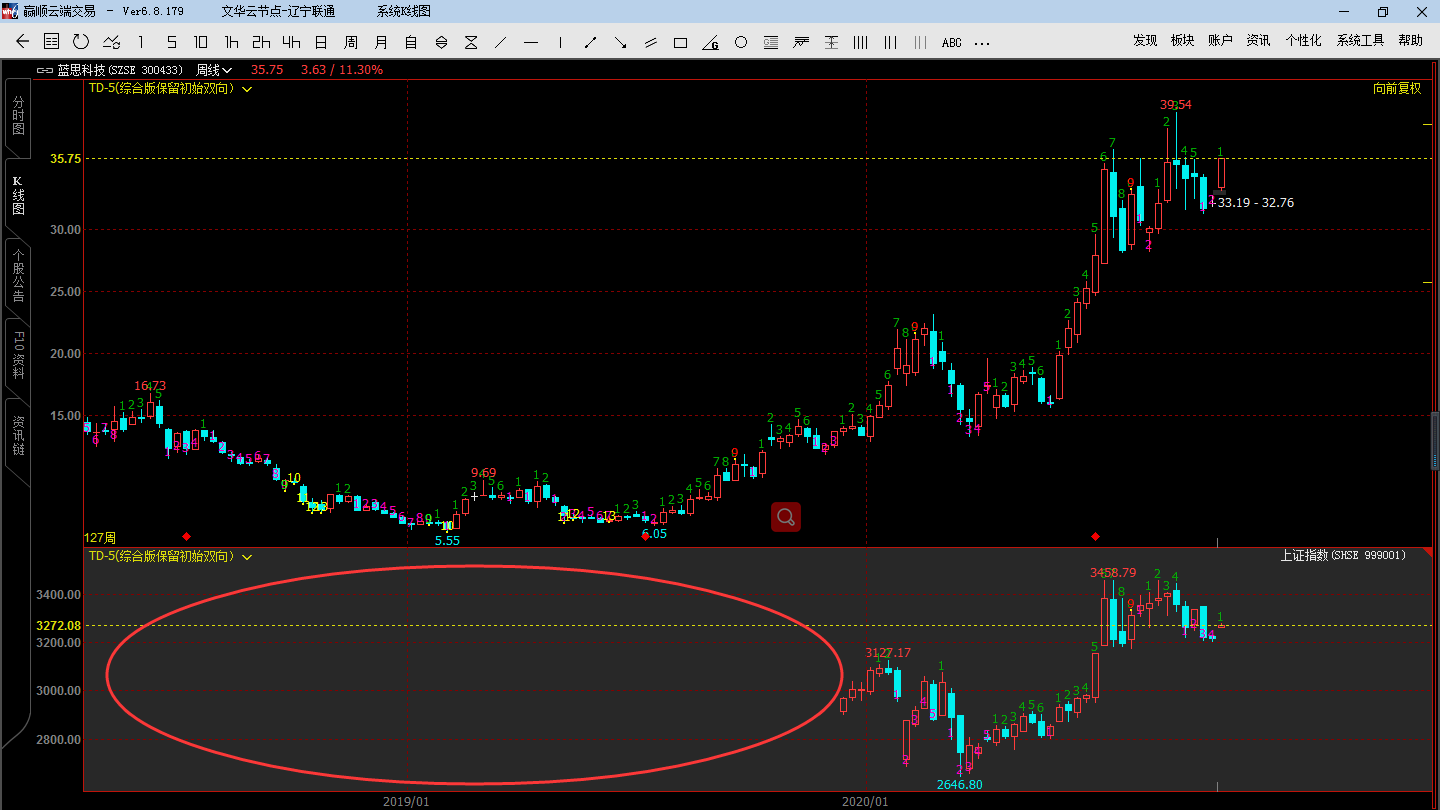Open the 系统工具 menu
This screenshot has height=810, width=1440.
(x=1360, y=41)
